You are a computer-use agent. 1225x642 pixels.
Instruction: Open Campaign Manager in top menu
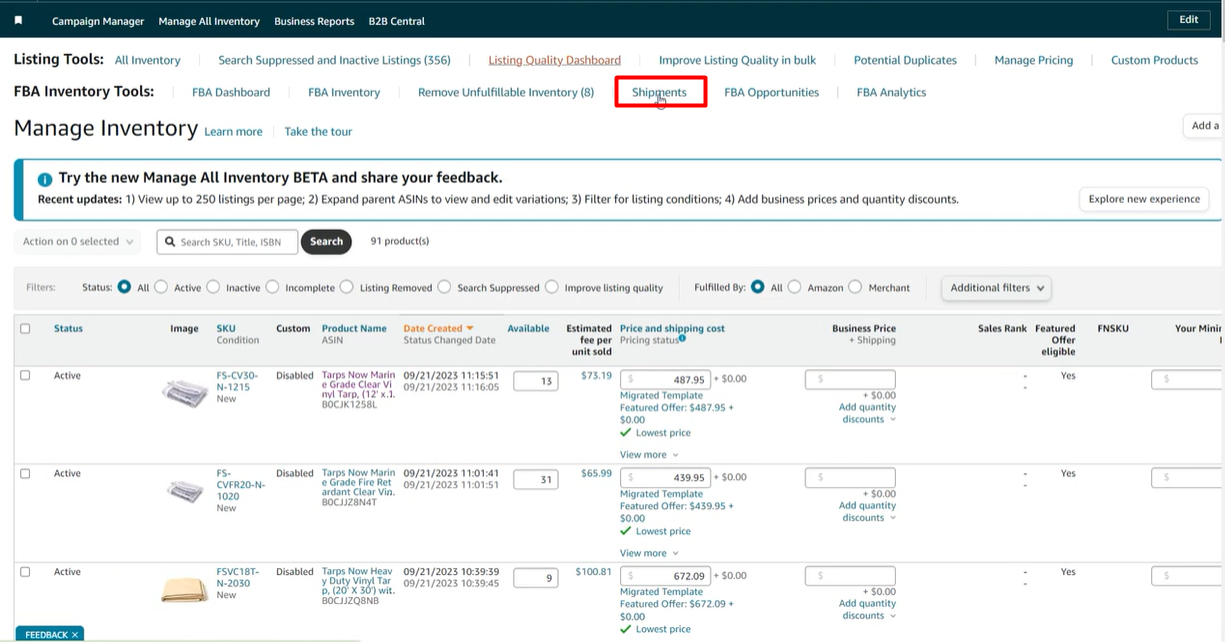pyautogui.click(x=98, y=21)
